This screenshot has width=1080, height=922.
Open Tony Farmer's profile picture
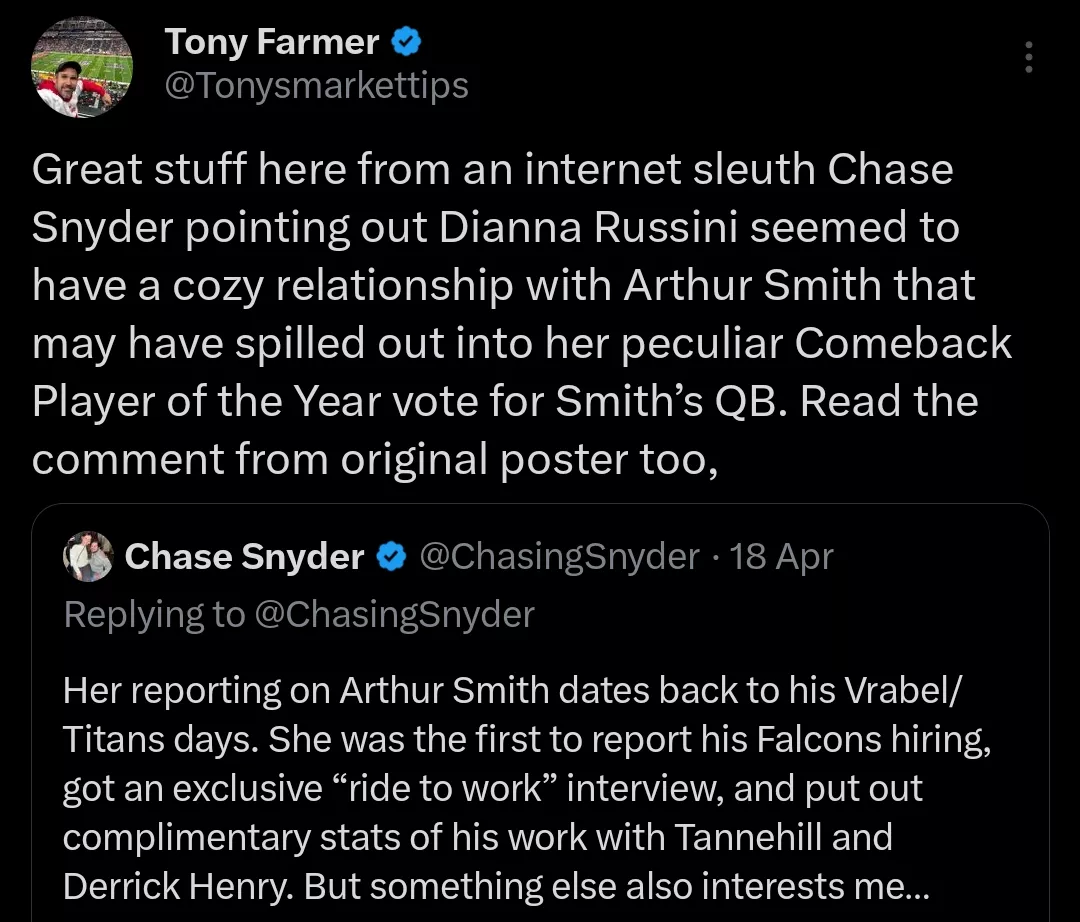pos(83,66)
